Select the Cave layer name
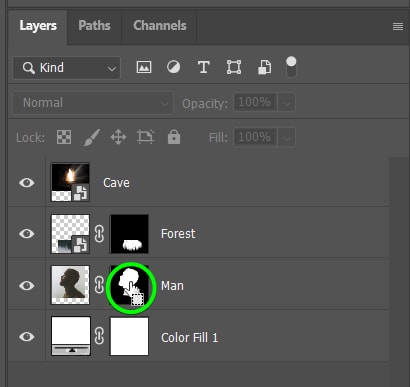This screenshot has width=410, height=387. [x=116, y=183]
